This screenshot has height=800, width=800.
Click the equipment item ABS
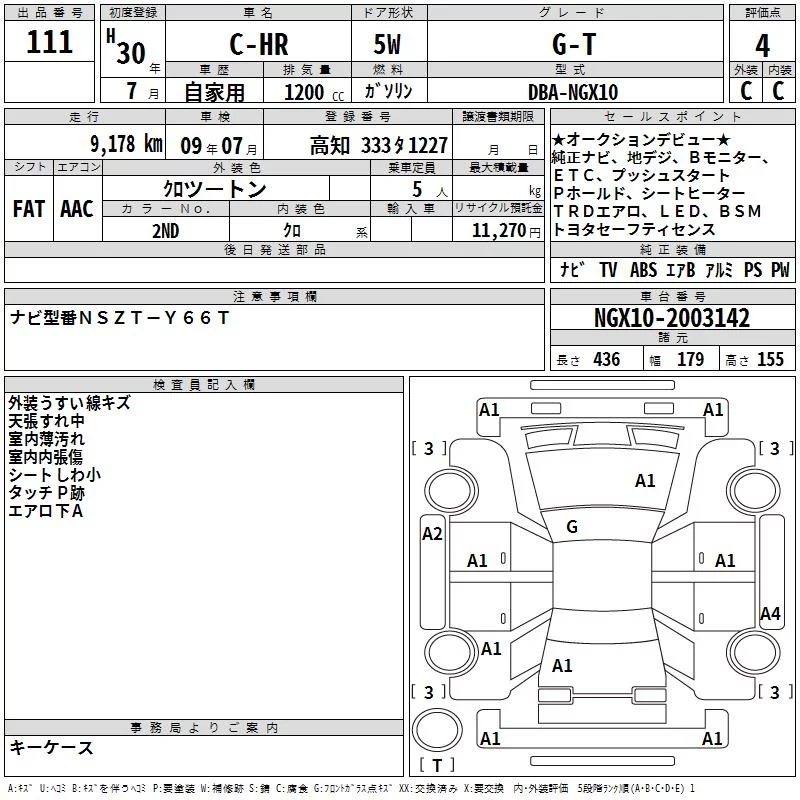[643, 269]
